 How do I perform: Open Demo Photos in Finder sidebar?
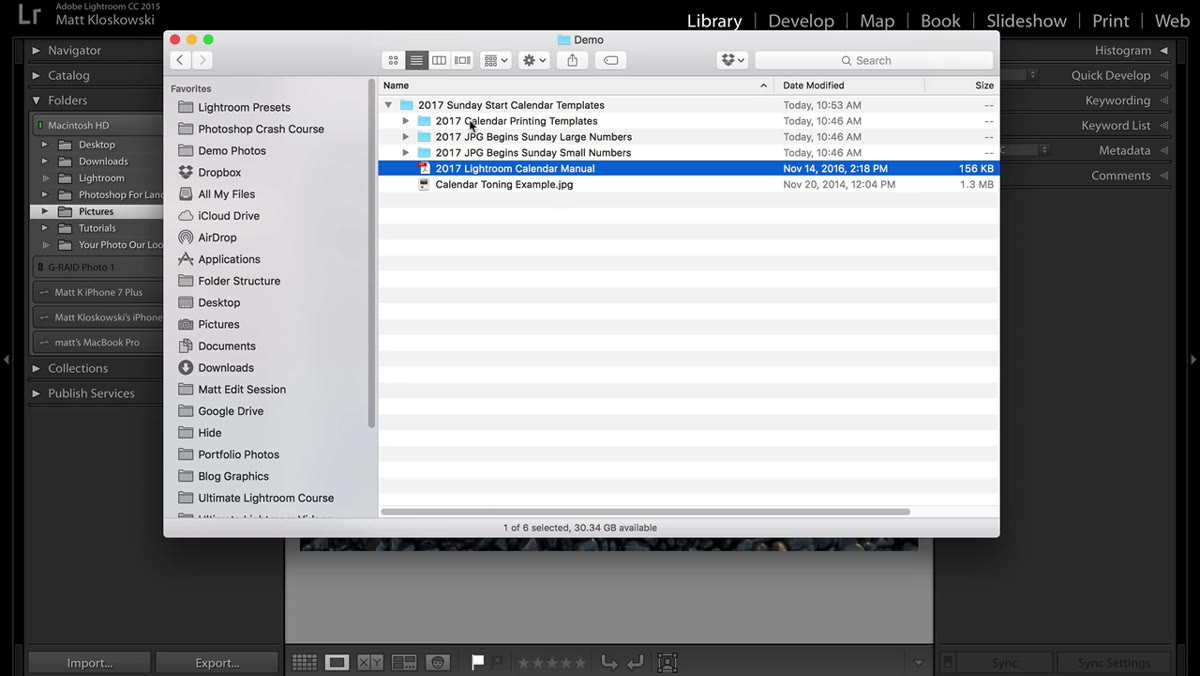[231, 151]
